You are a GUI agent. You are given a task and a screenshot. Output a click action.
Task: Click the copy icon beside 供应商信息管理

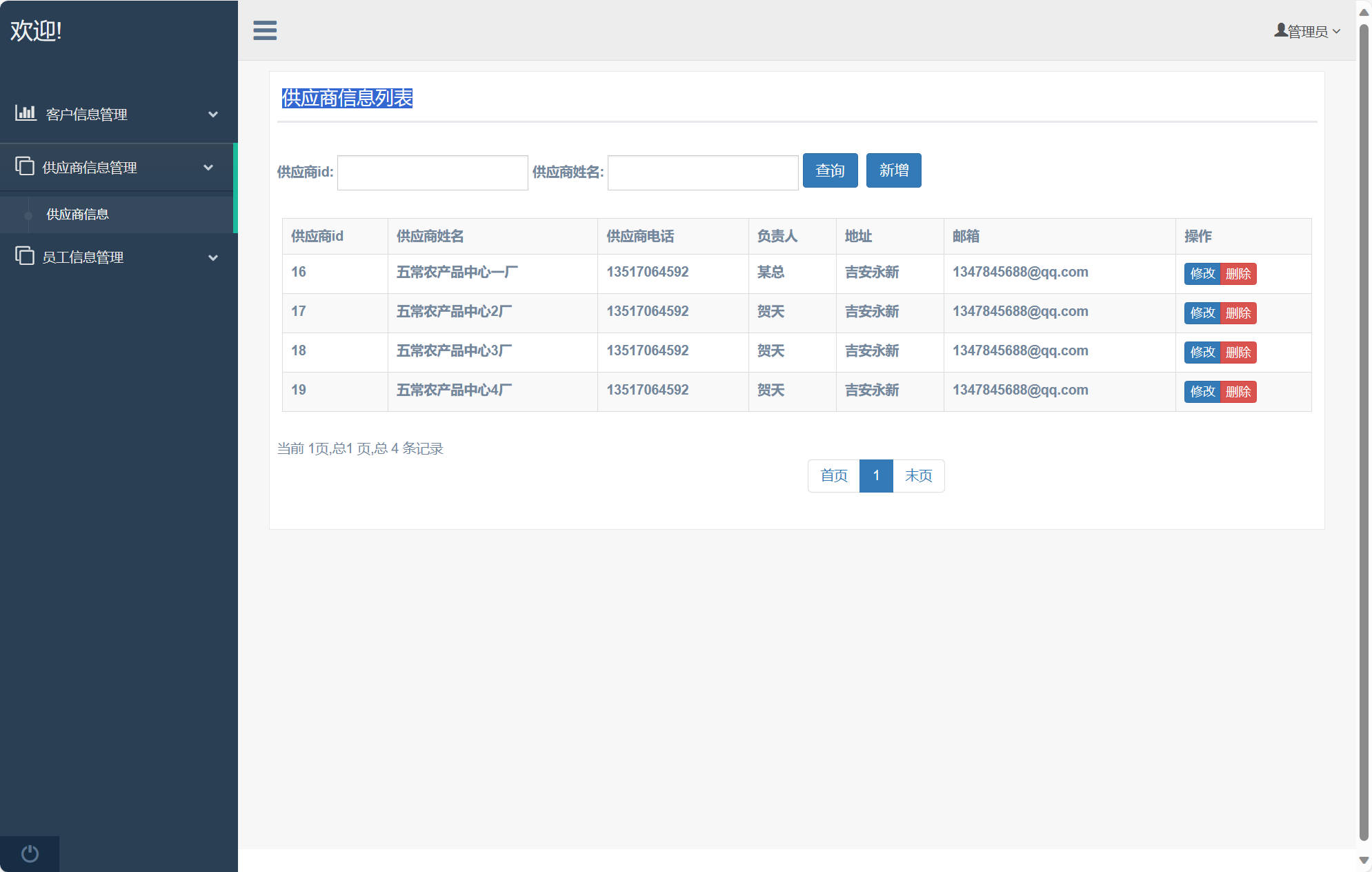[x=25, y=166]
